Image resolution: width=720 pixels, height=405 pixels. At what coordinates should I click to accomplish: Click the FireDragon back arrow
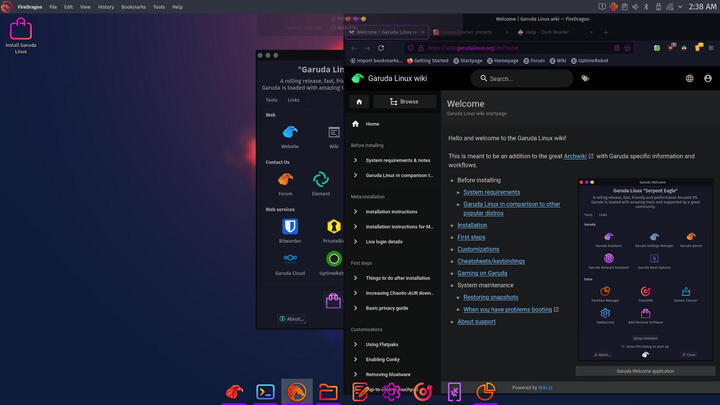[354, 48]
